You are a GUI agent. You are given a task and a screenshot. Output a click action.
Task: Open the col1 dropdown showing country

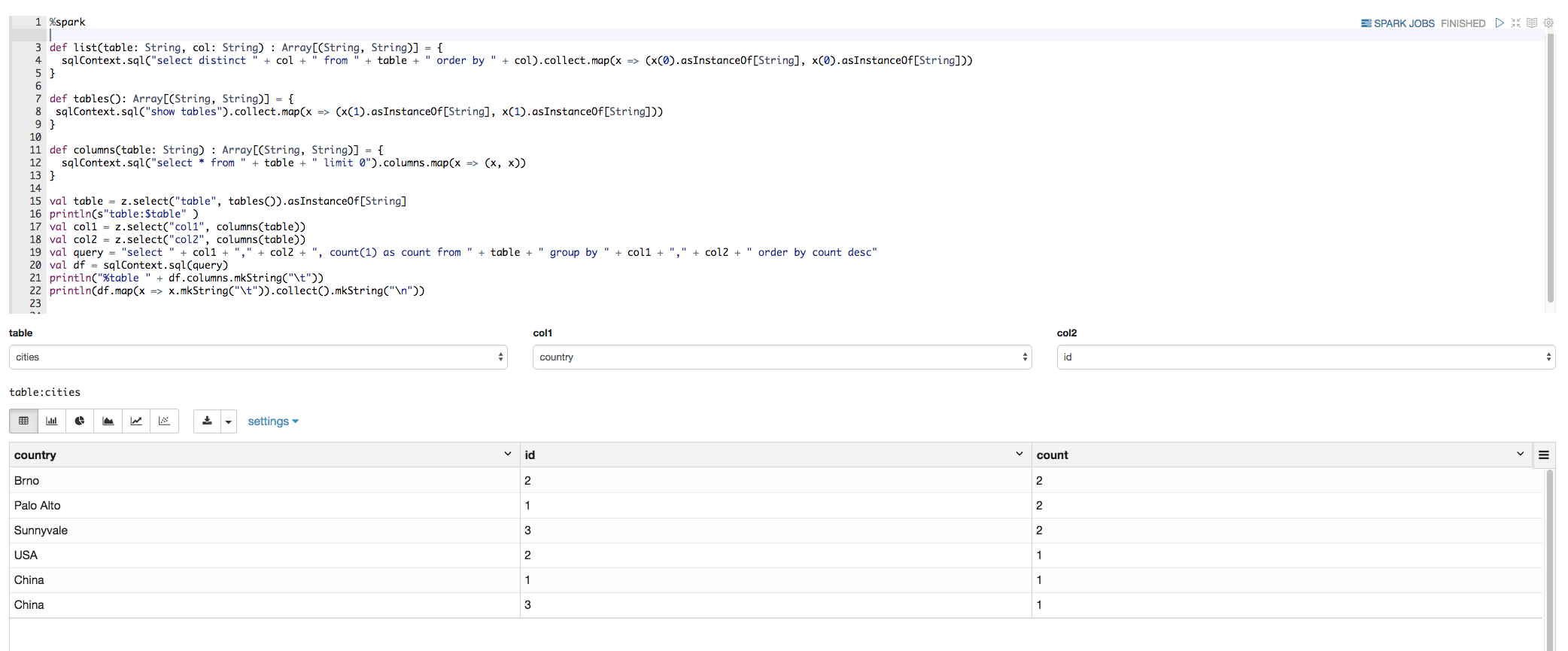782,357
